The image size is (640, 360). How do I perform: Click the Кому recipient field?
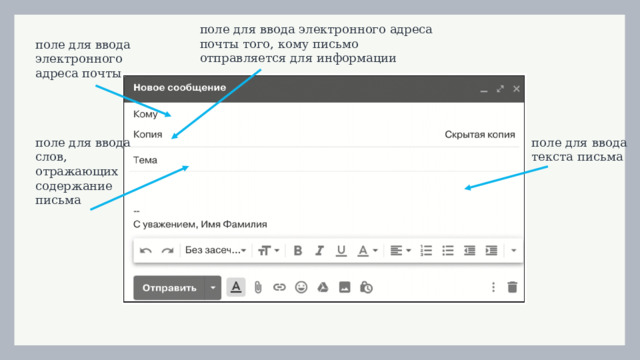click(324, 114)
